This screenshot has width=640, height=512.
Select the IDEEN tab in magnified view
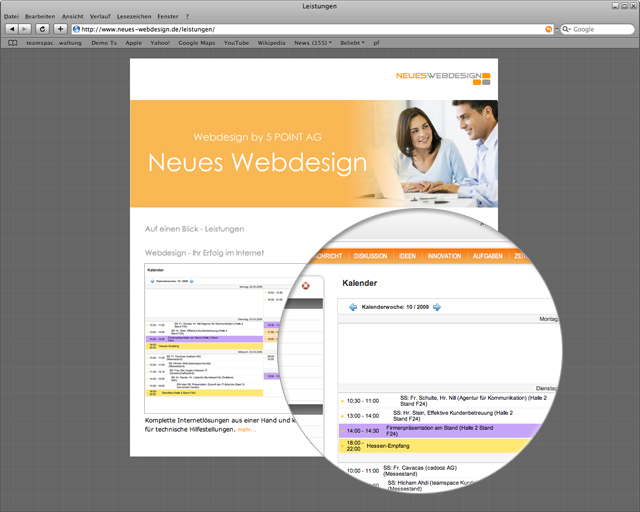(x=407, y=256)
